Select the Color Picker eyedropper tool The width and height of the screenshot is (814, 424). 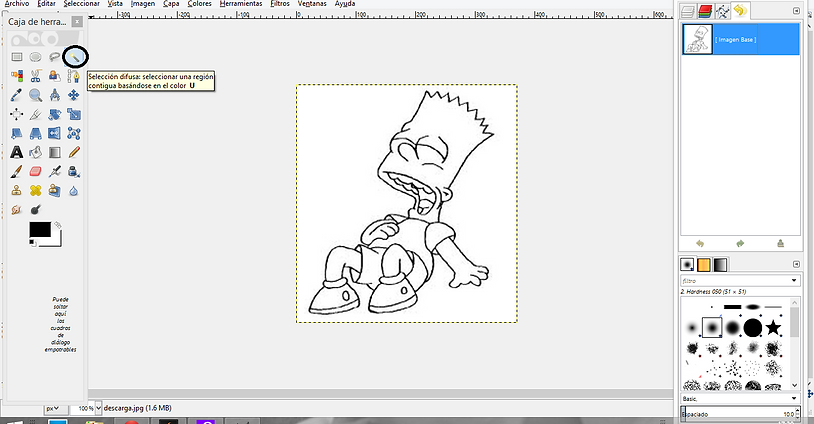[17, 95]
